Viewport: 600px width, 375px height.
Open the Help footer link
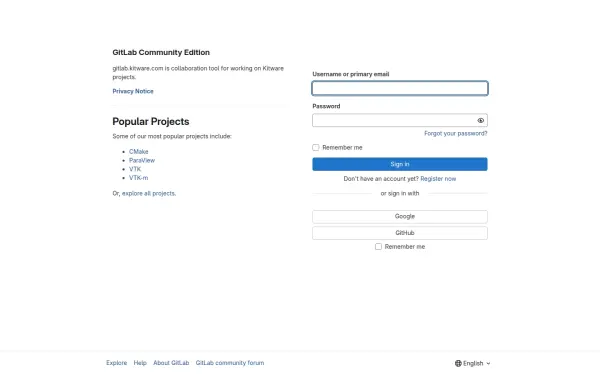(x=140, y=363)
